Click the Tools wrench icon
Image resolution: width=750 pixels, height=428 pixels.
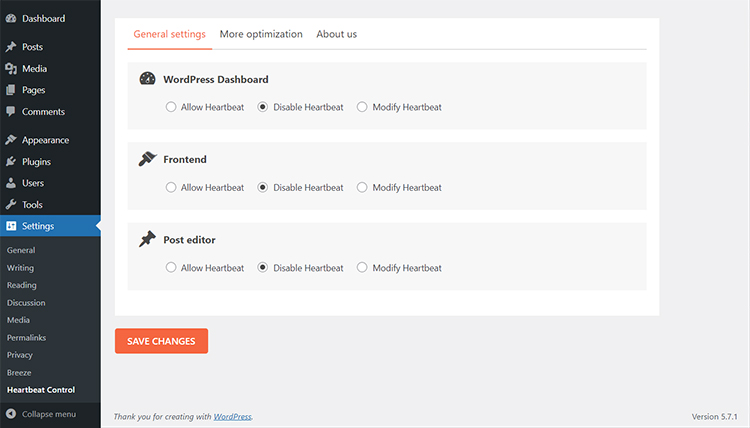pyautogui.click(x=10, y=205)
